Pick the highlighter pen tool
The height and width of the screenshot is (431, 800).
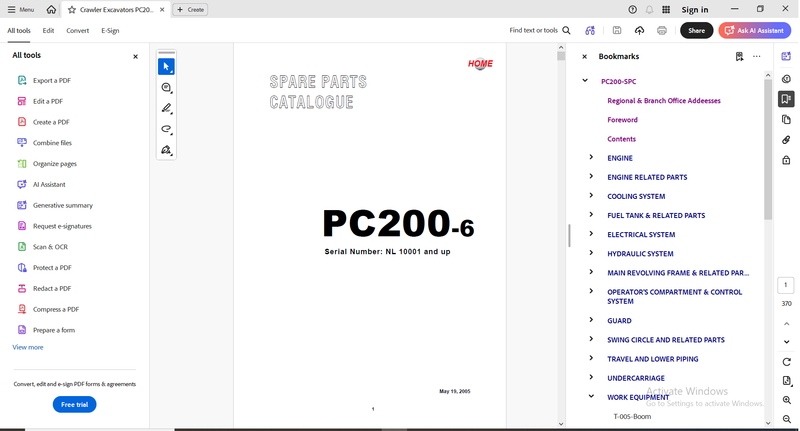click(166, 108)
